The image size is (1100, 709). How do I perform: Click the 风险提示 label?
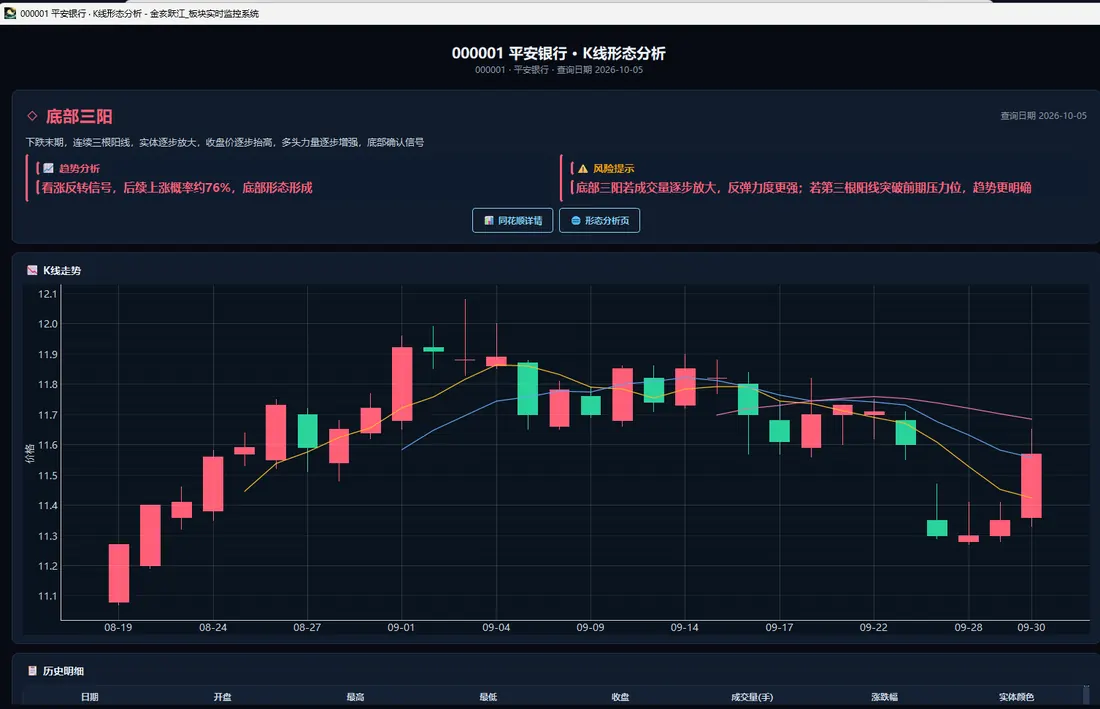[x=614, y=168]
